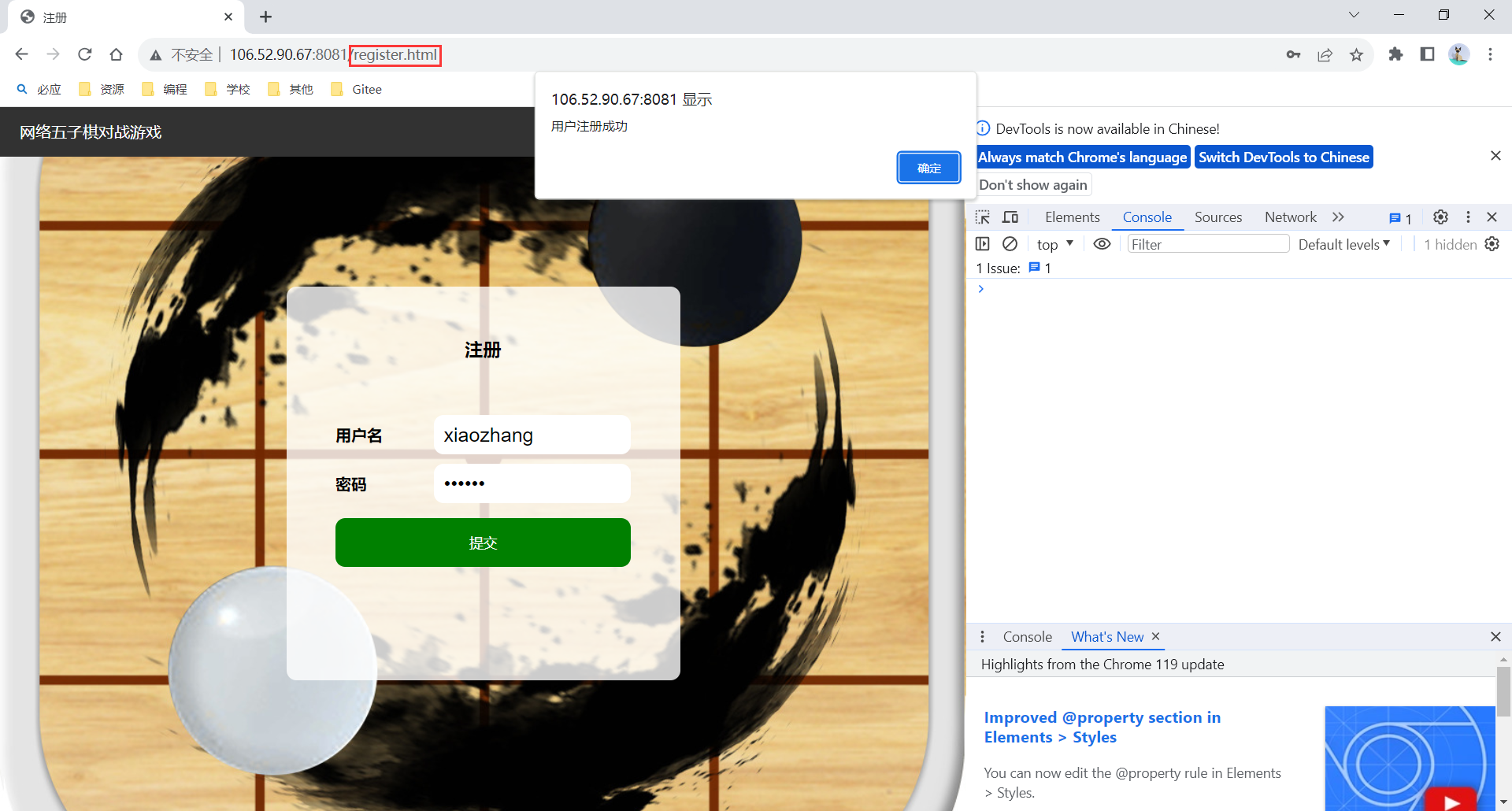Click Don't show again
The image size is (1512, 811).
pyautogui.click(x=1033, y=184)
